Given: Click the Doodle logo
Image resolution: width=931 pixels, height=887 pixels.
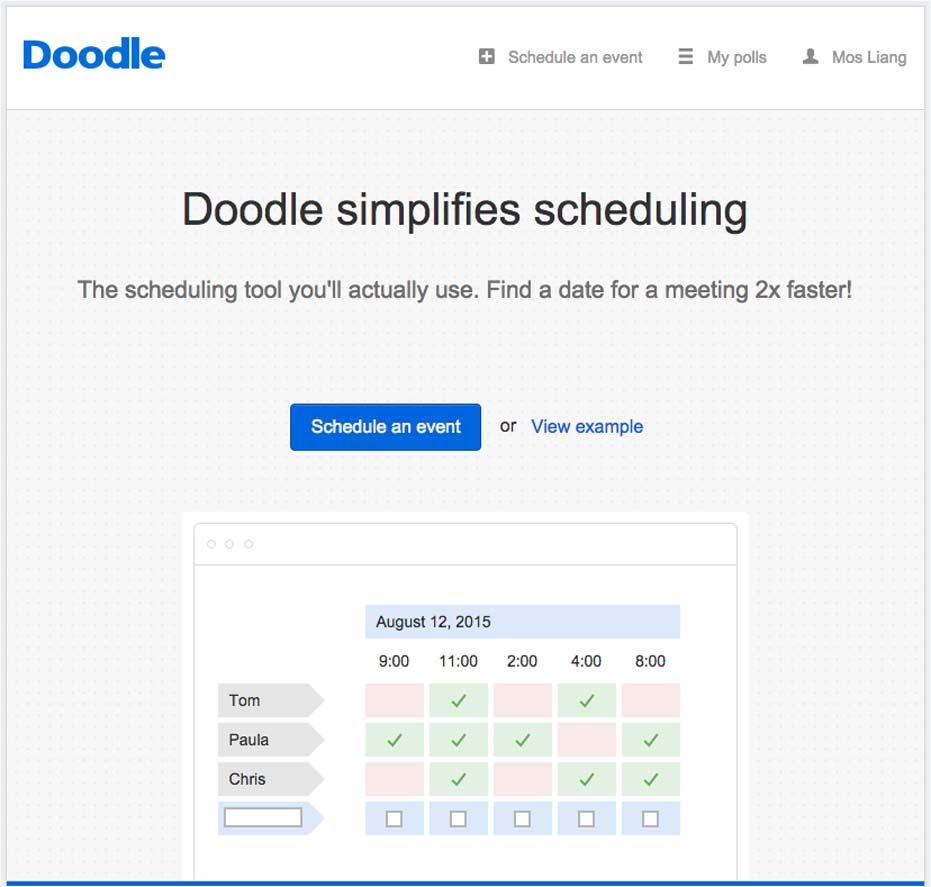Looking at the screenshot, I should (x=94, y=54).
